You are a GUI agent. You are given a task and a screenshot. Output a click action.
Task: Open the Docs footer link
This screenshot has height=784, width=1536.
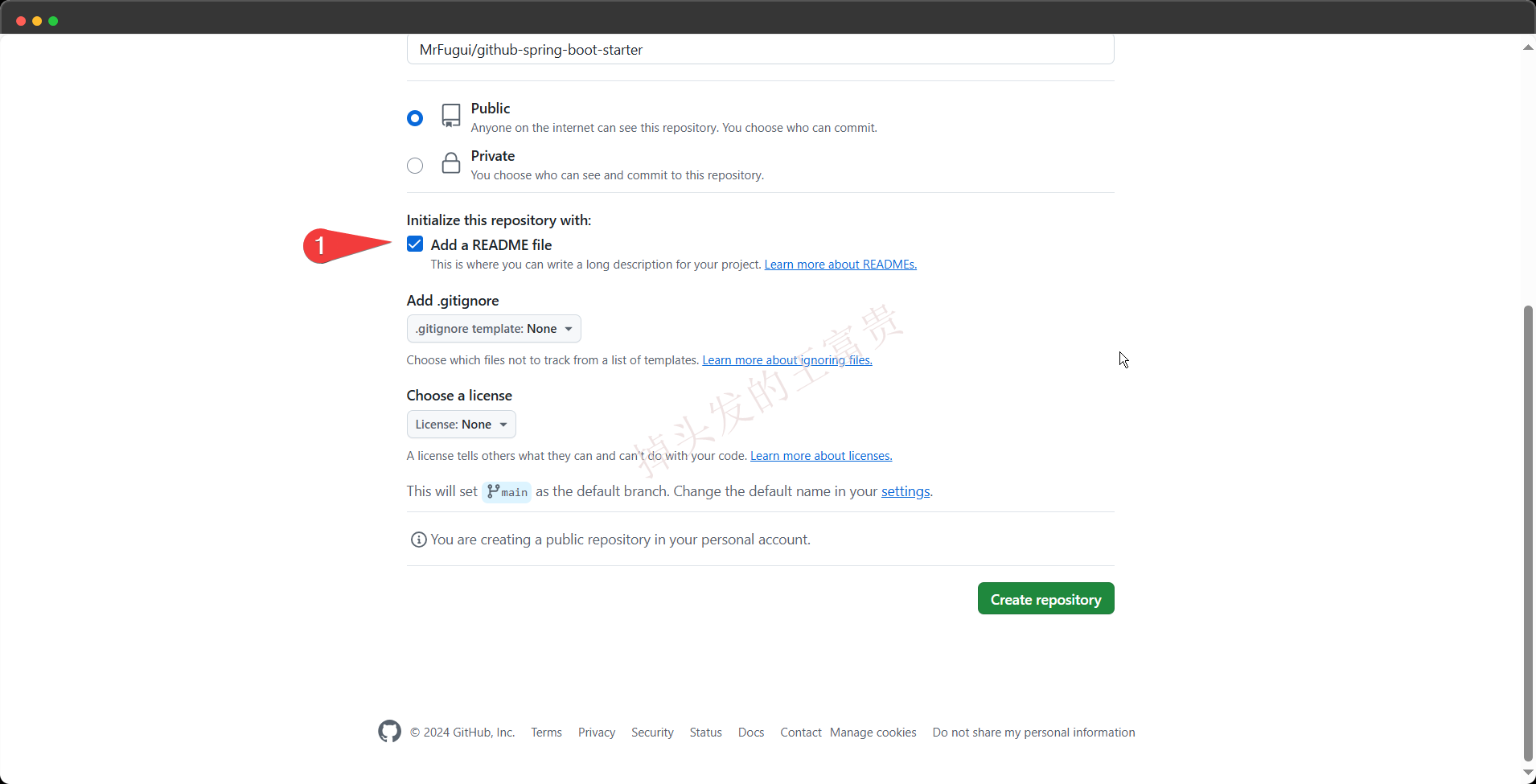(x=751, y=733)
